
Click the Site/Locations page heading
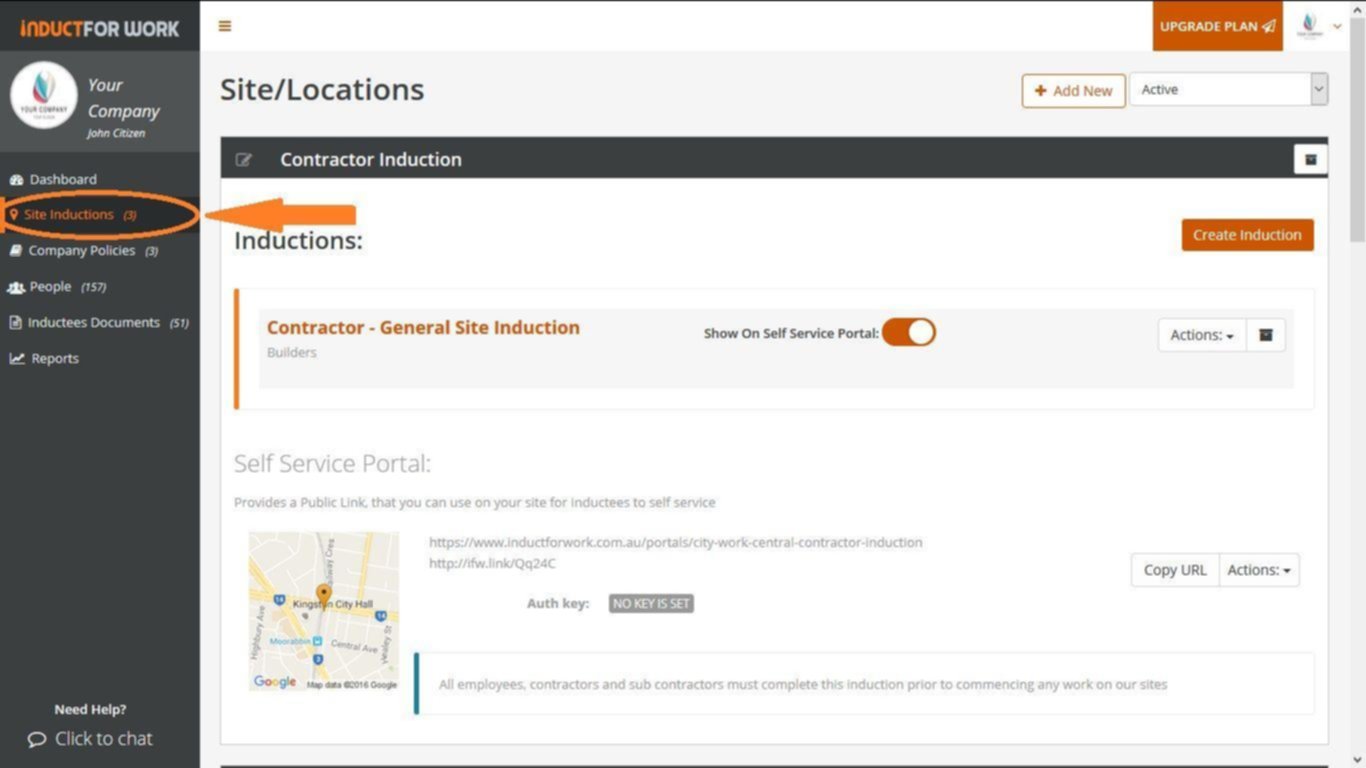point(322,90)
